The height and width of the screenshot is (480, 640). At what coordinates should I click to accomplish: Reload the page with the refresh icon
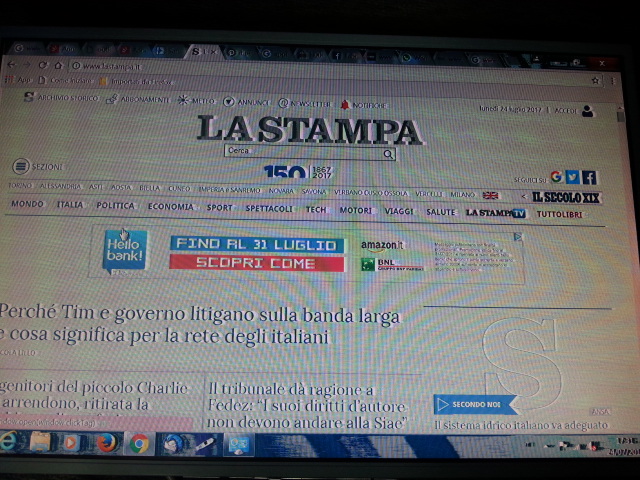pyautogui.click(x=43, y=65)
